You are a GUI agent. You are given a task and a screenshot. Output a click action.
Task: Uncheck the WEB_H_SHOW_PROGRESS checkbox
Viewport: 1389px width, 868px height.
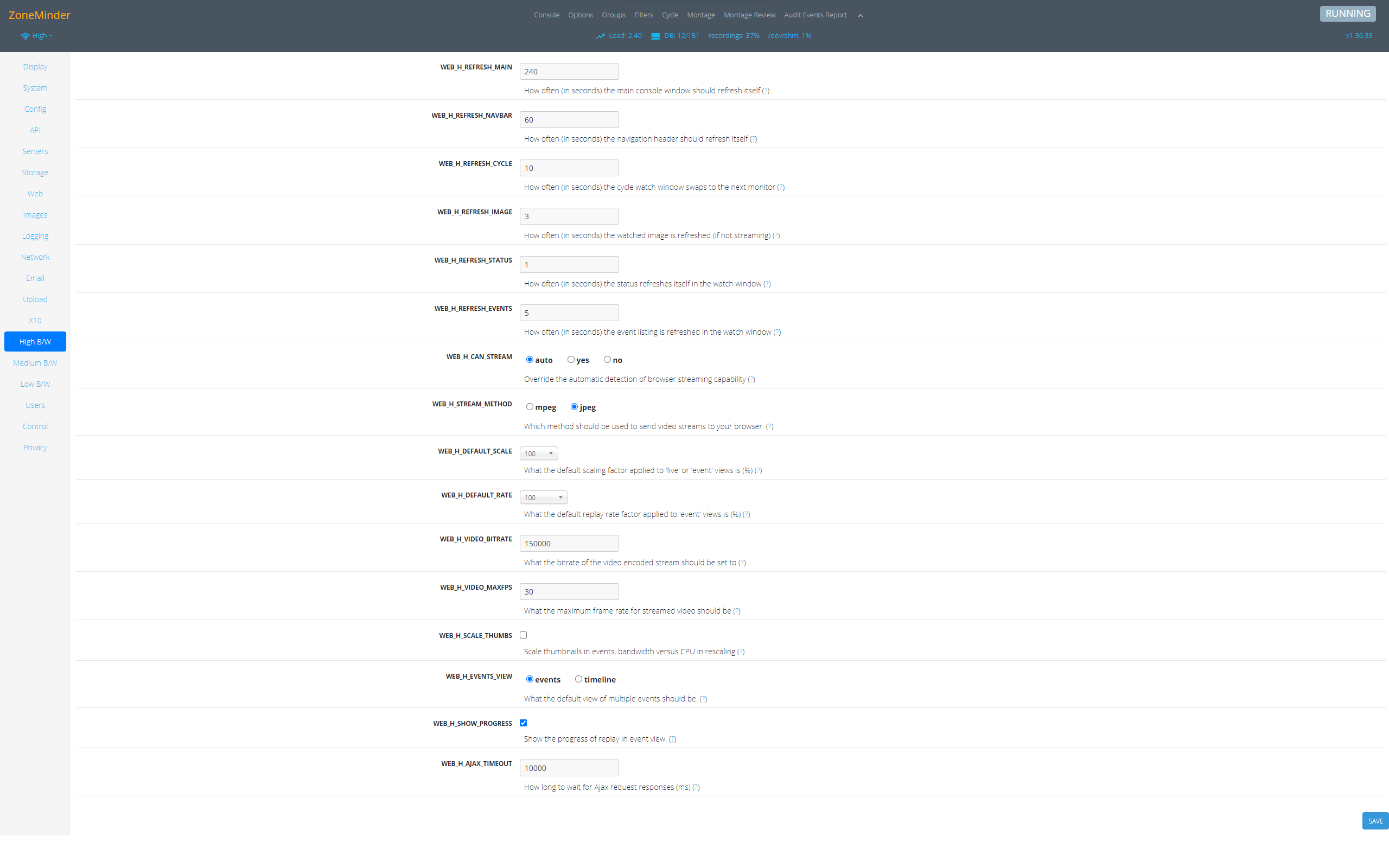pos(523,723)
